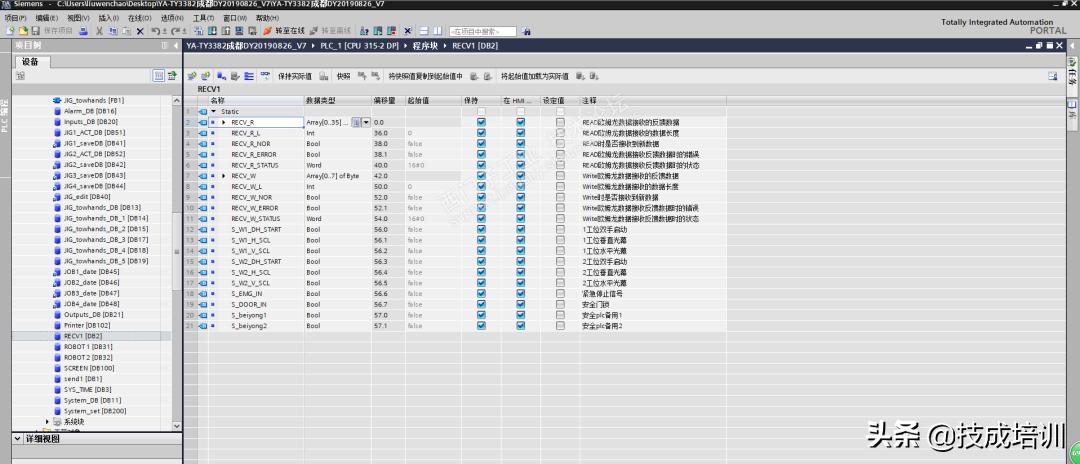Click the copy icon in main toolbar
The height and width of the screenshot is (464, 1080).
(113, 31)
